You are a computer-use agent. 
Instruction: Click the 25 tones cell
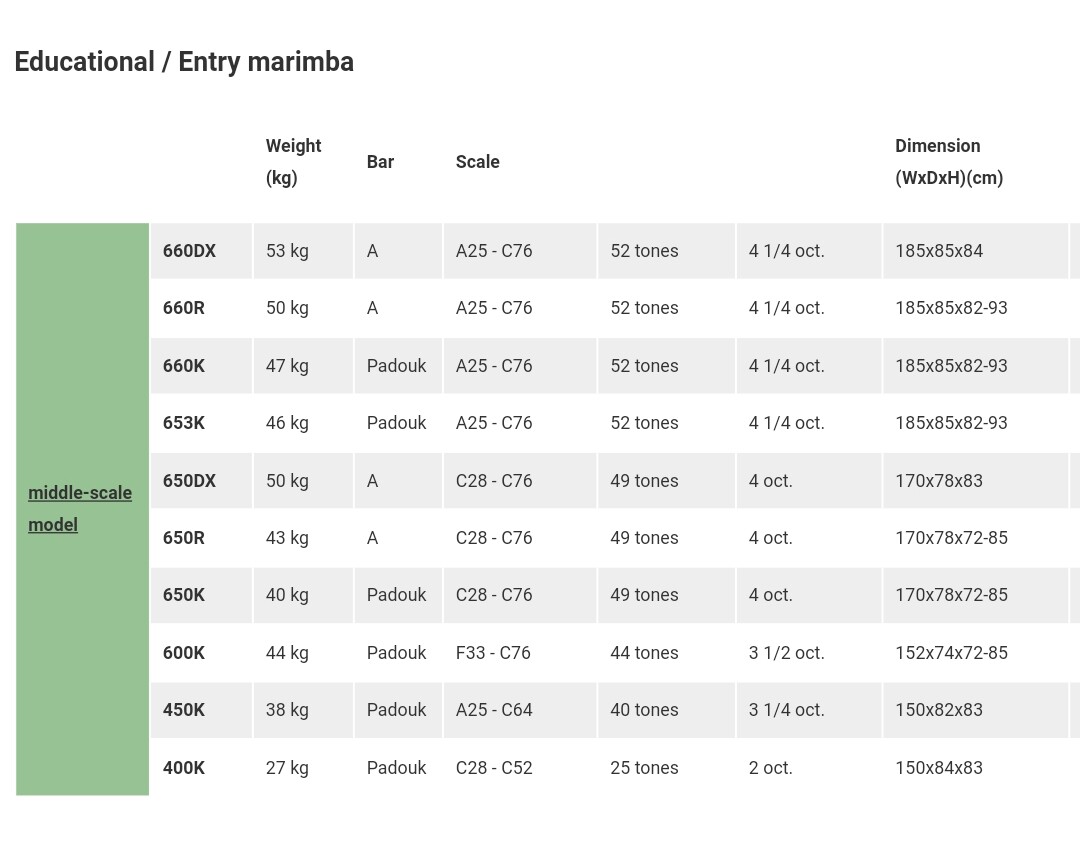click(x=644, y=768)
